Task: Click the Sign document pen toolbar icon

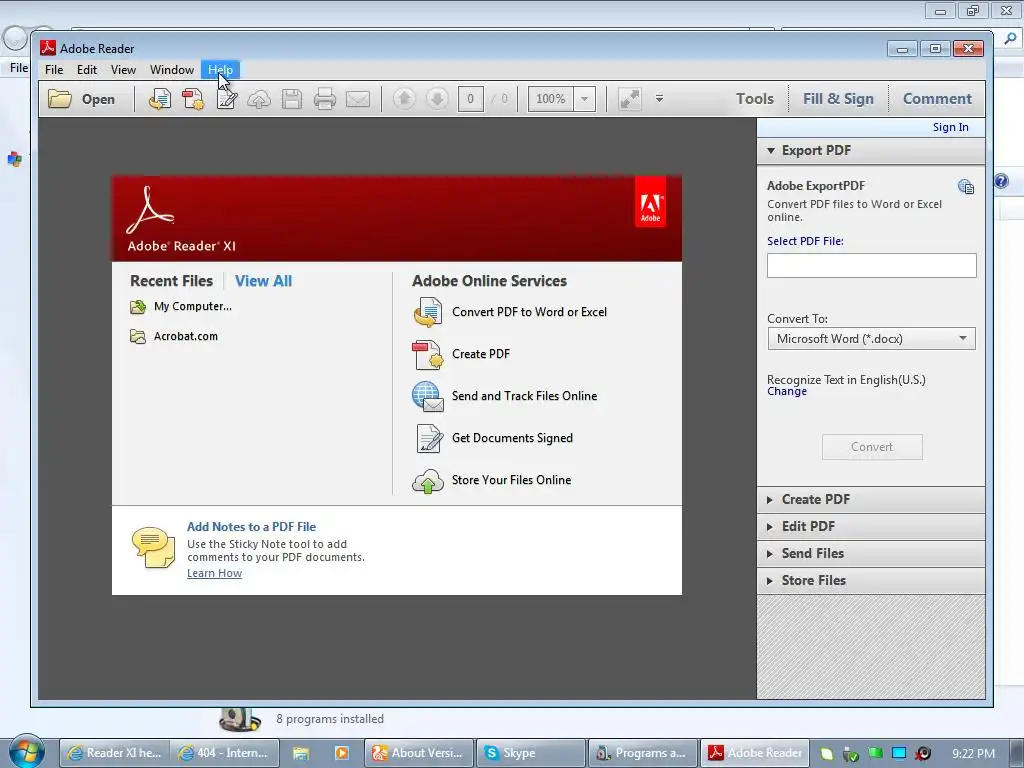Action: coord(227,99)
